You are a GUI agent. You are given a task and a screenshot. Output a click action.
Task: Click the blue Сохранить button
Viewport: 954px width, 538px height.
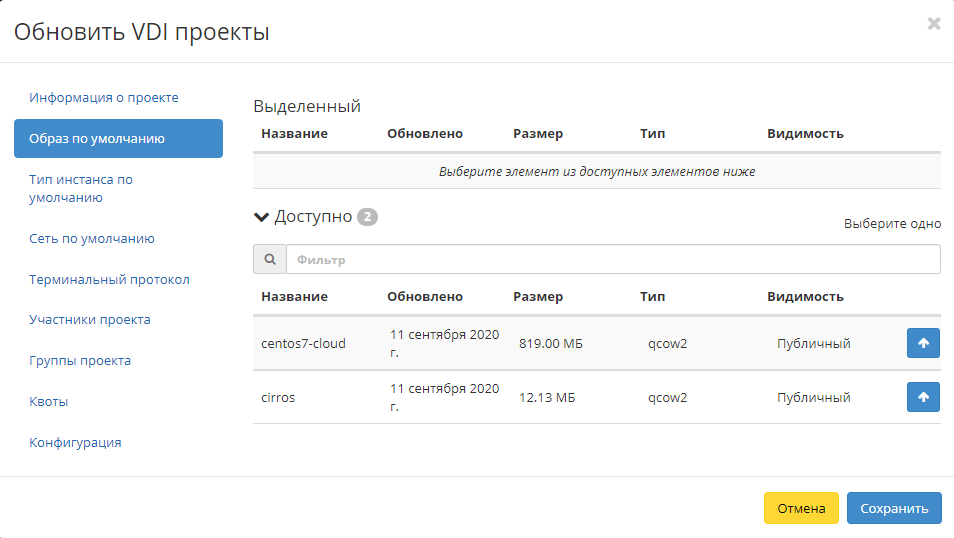(894, 508)
